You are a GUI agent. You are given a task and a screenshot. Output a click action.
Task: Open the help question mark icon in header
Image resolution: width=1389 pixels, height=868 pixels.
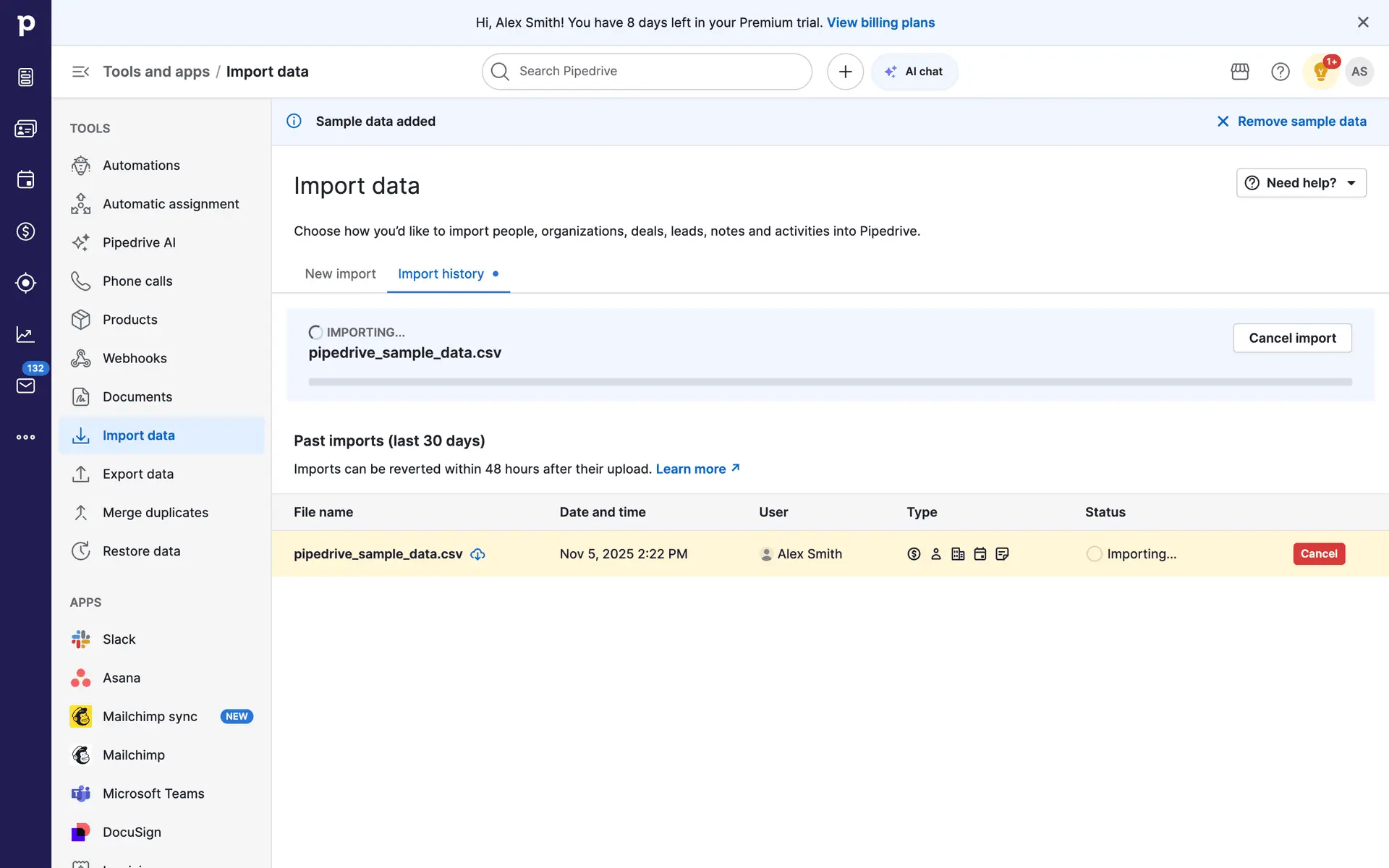(x=1280, y=72)
